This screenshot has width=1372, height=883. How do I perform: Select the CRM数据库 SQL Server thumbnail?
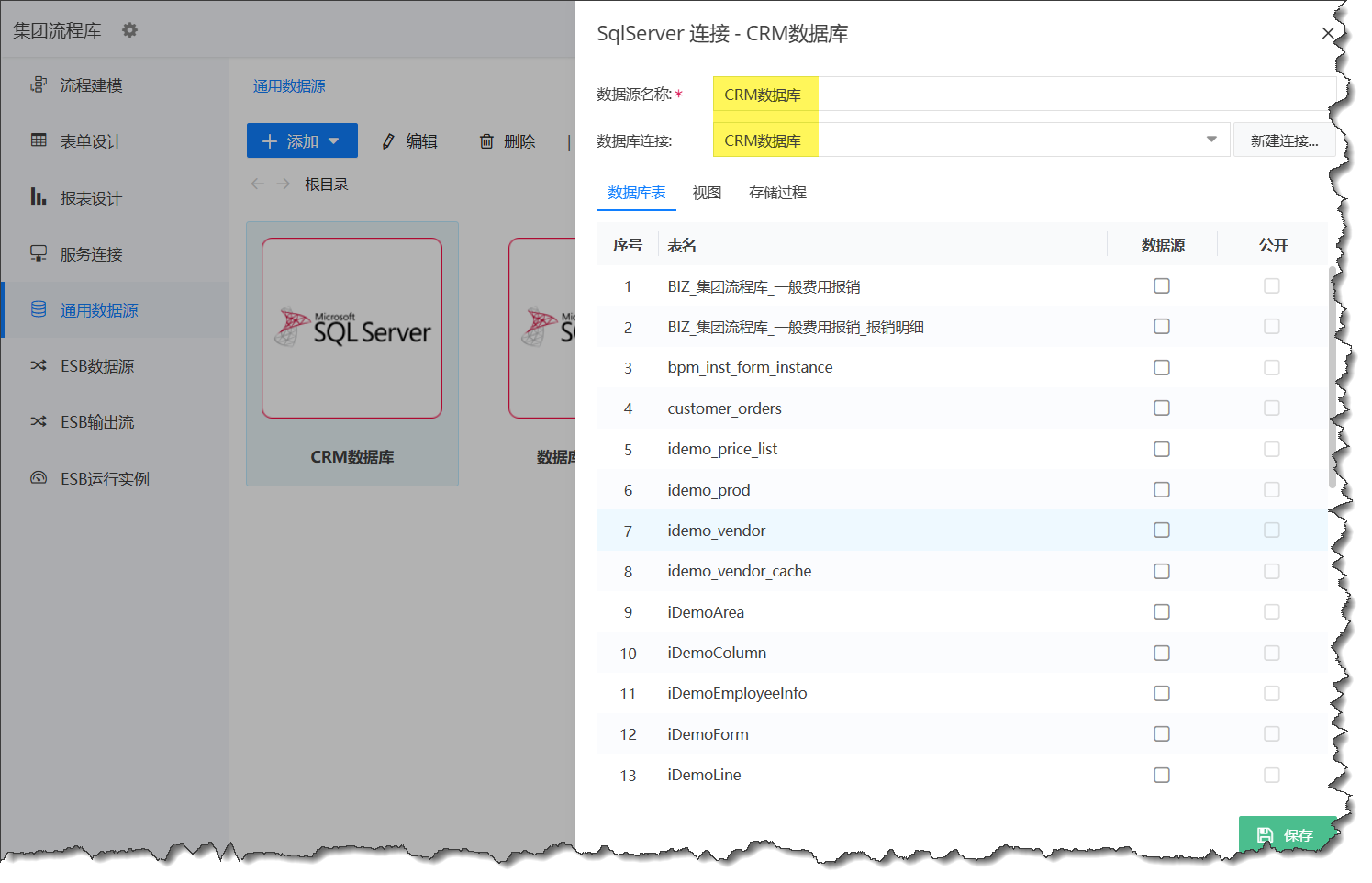point(351,329)
